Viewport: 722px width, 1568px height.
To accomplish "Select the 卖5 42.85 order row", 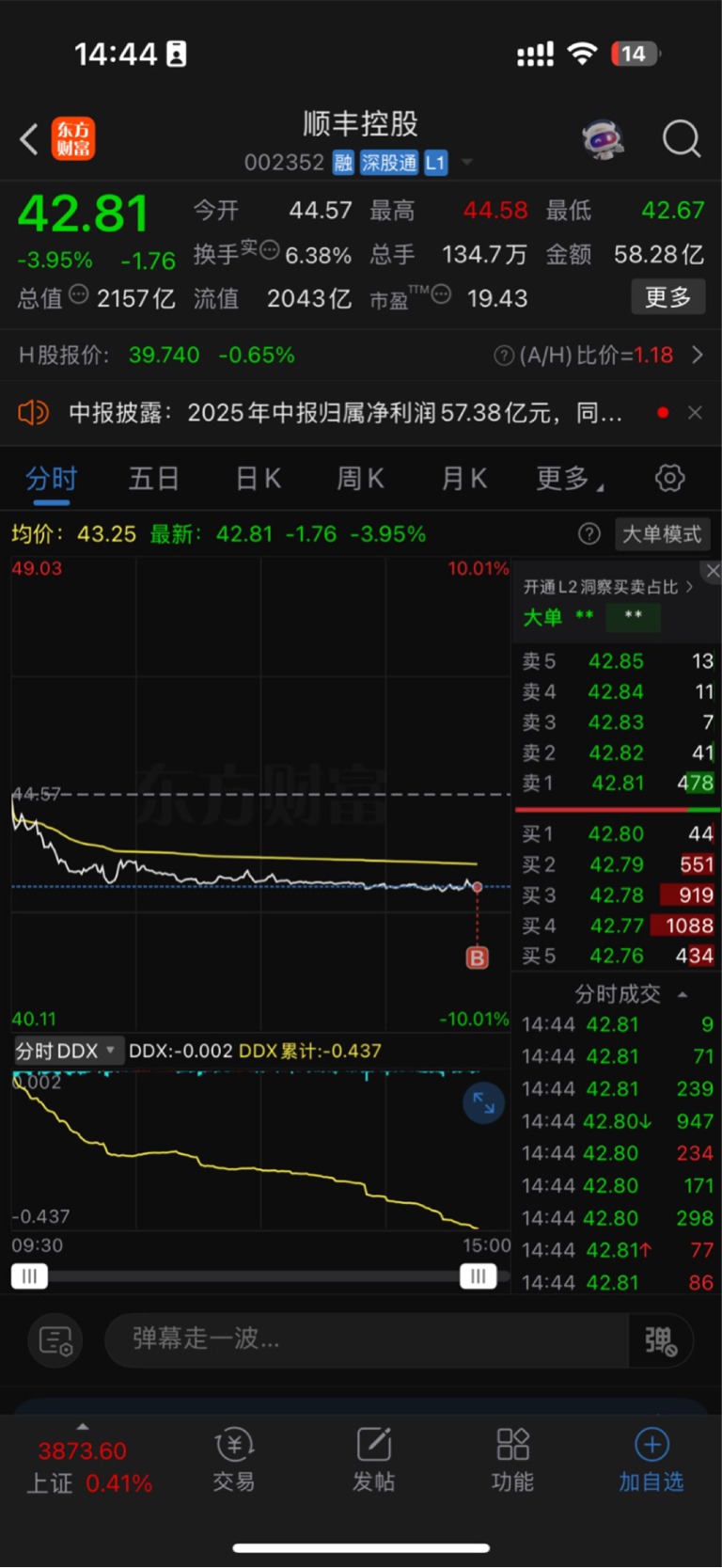I will click(618, 661).
